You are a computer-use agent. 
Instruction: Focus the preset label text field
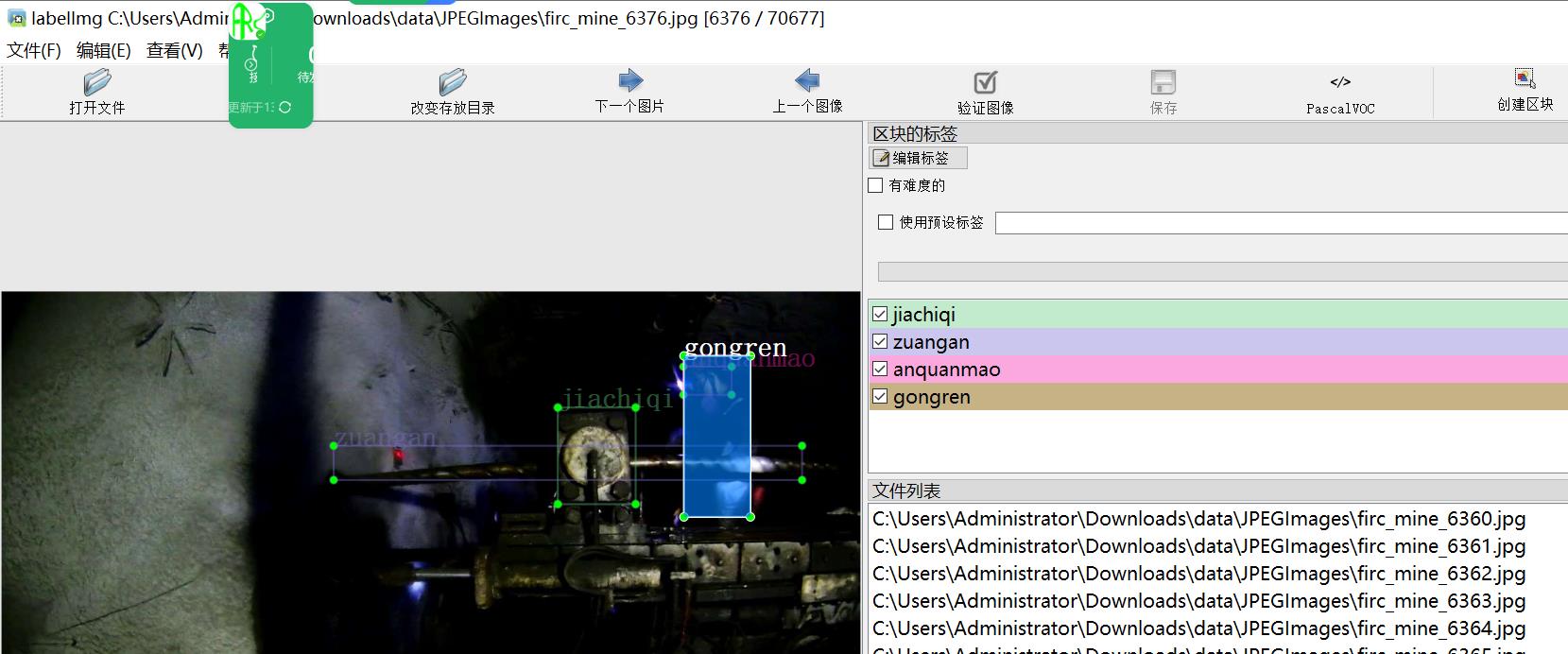tap(1281, 223)
